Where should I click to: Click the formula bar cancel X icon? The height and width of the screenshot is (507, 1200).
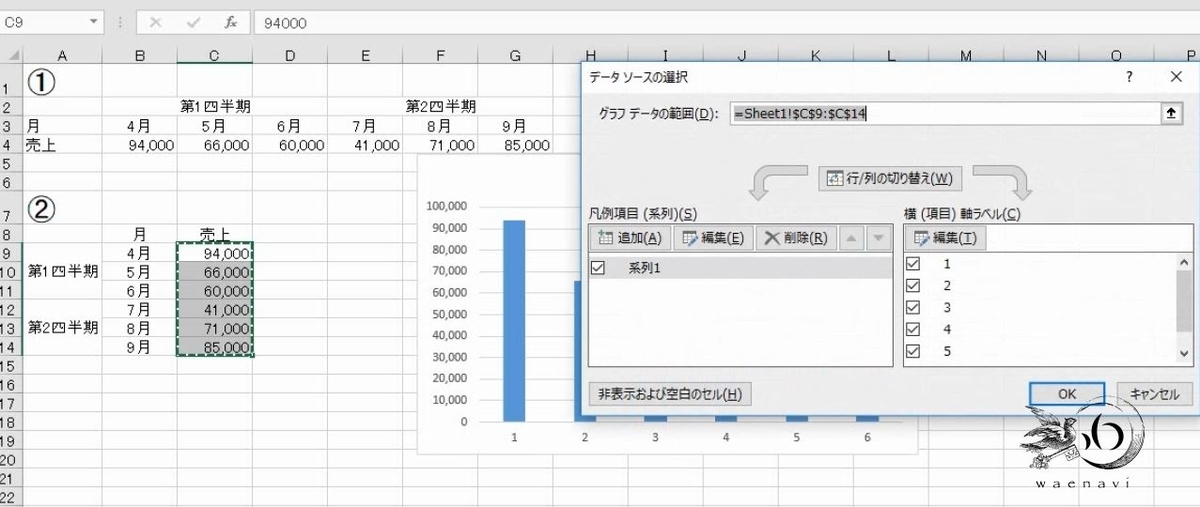pyautogui.click(x=155, y=22)
